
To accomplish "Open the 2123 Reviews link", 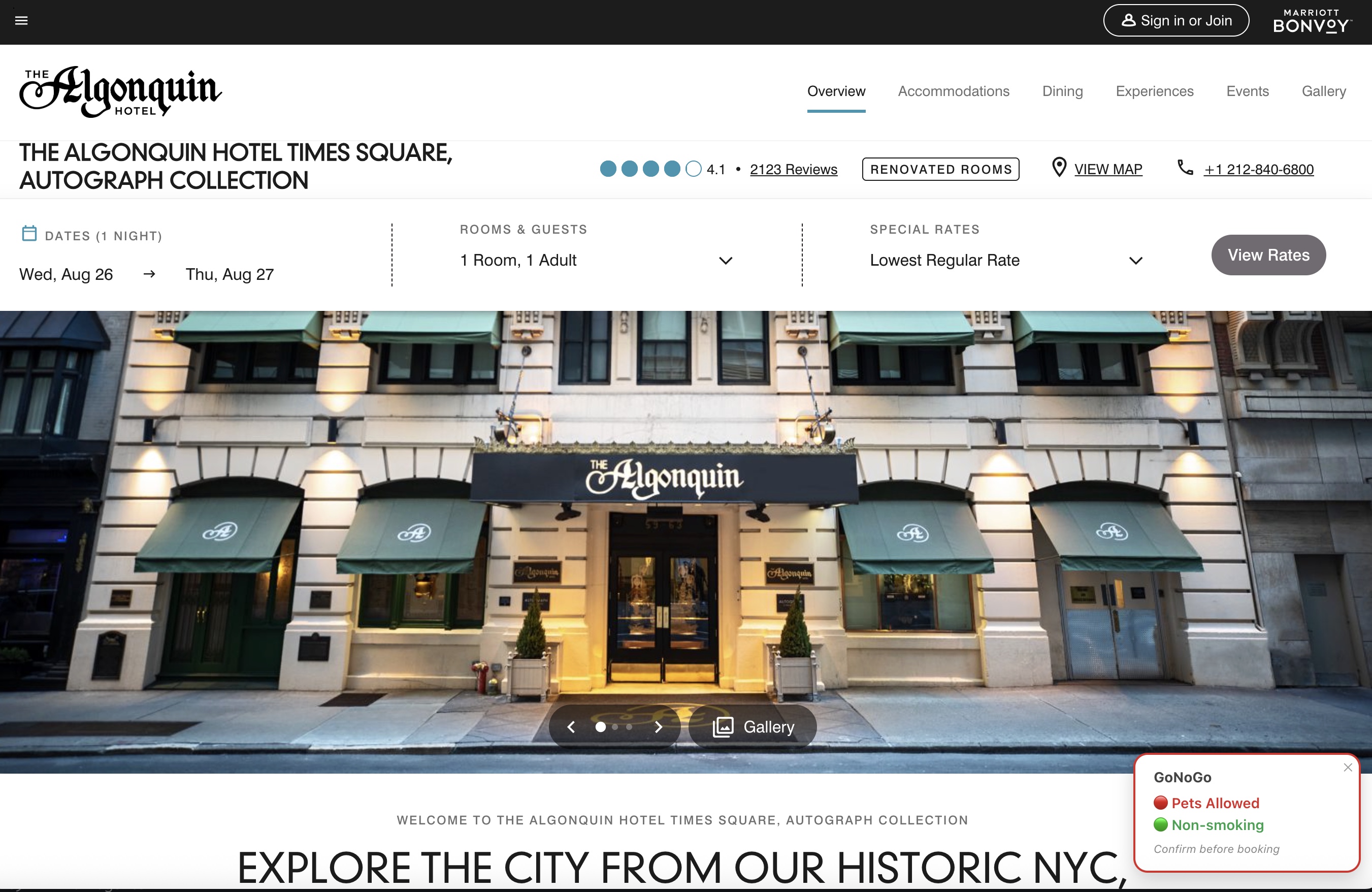I will coord(793,169).
